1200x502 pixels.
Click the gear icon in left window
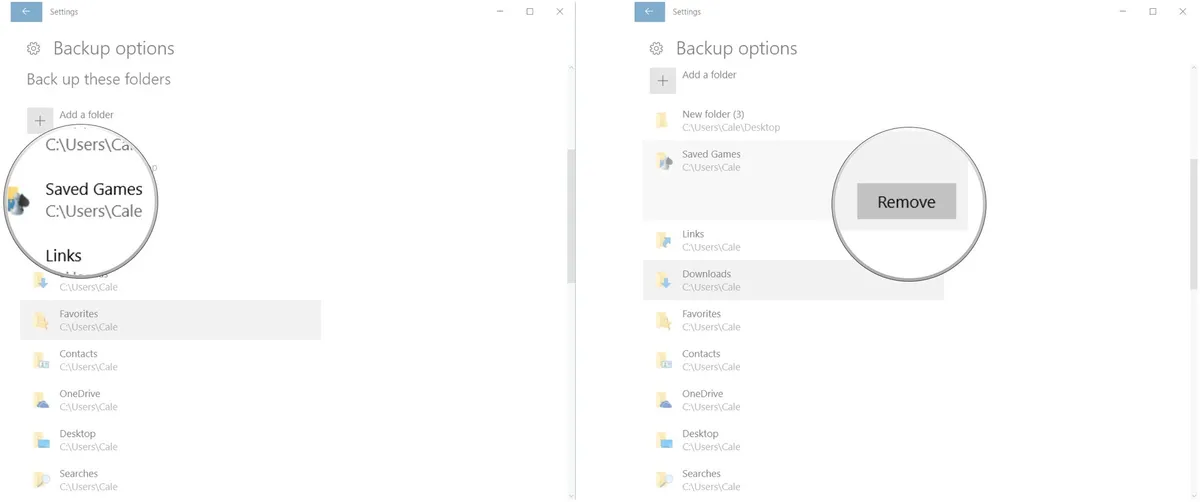(33, 49)
